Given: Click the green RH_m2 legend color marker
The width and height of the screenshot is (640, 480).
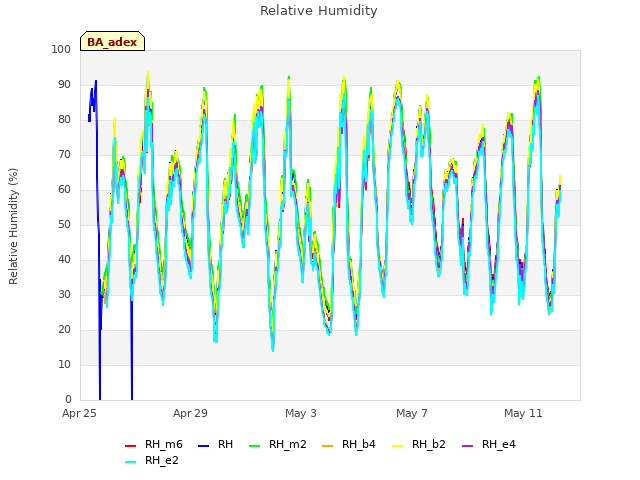Looking at the screenshot, I should (x=254, y=446).
